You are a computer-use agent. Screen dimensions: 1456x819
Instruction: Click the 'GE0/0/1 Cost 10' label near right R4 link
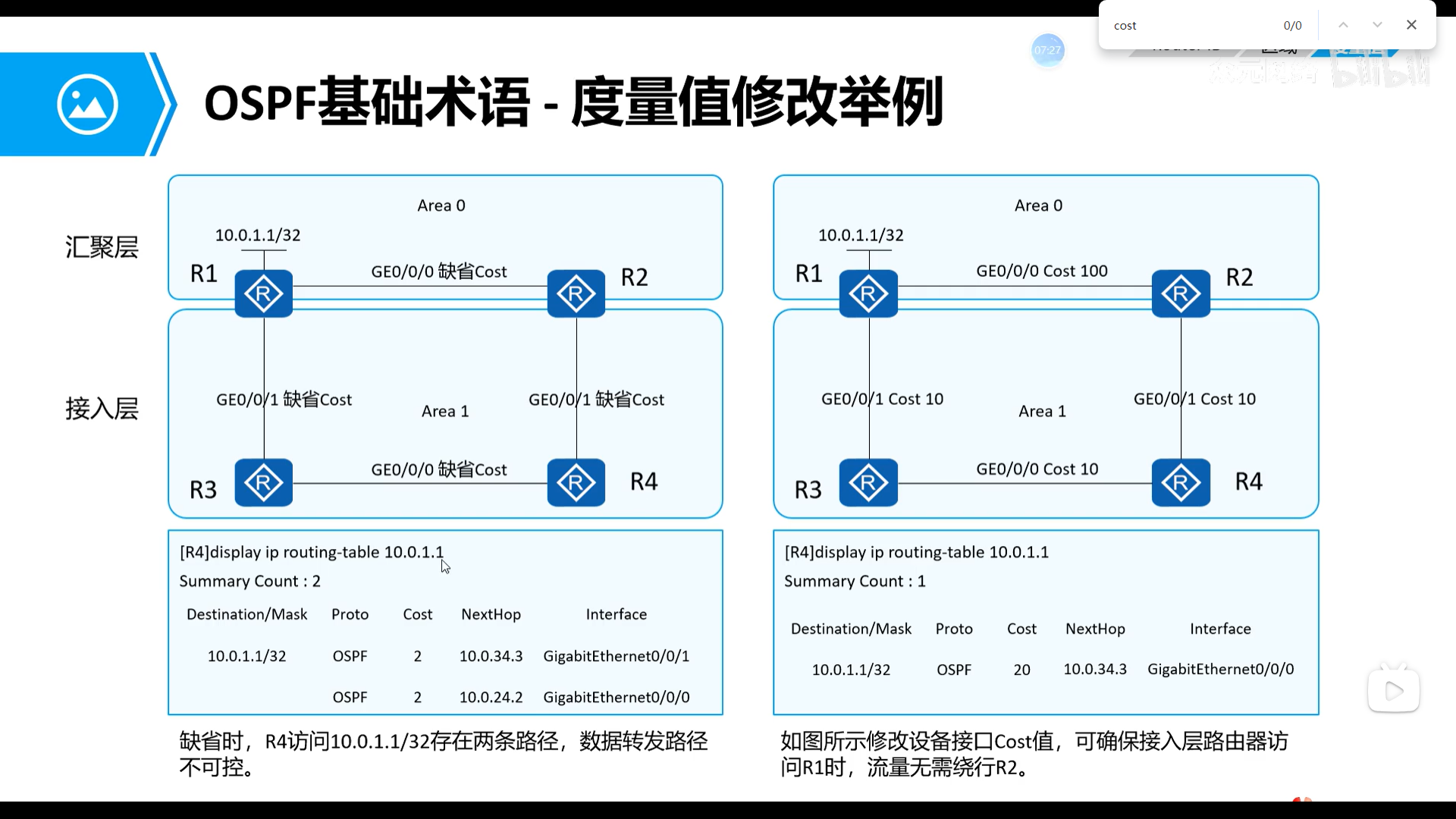(x=1194, y=399)
